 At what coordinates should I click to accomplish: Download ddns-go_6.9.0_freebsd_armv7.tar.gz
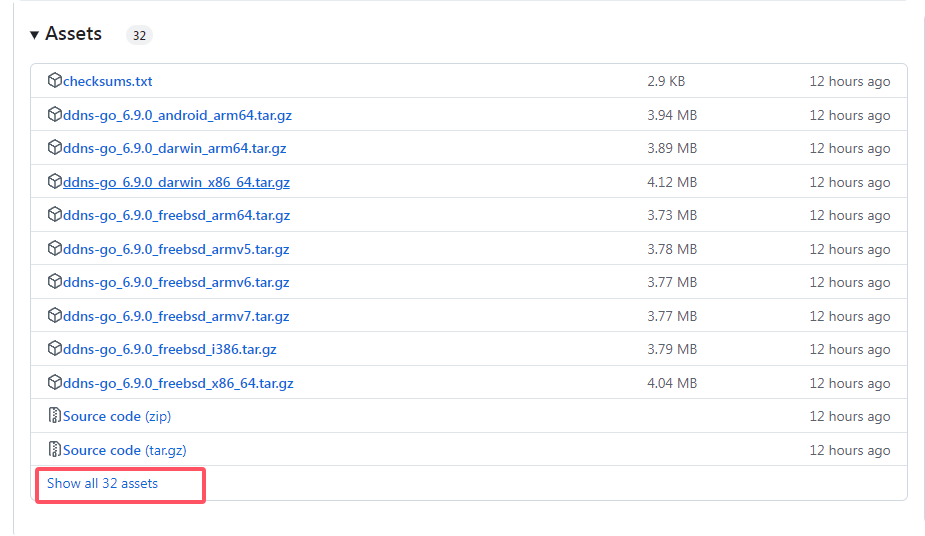[x=176, y=317]
